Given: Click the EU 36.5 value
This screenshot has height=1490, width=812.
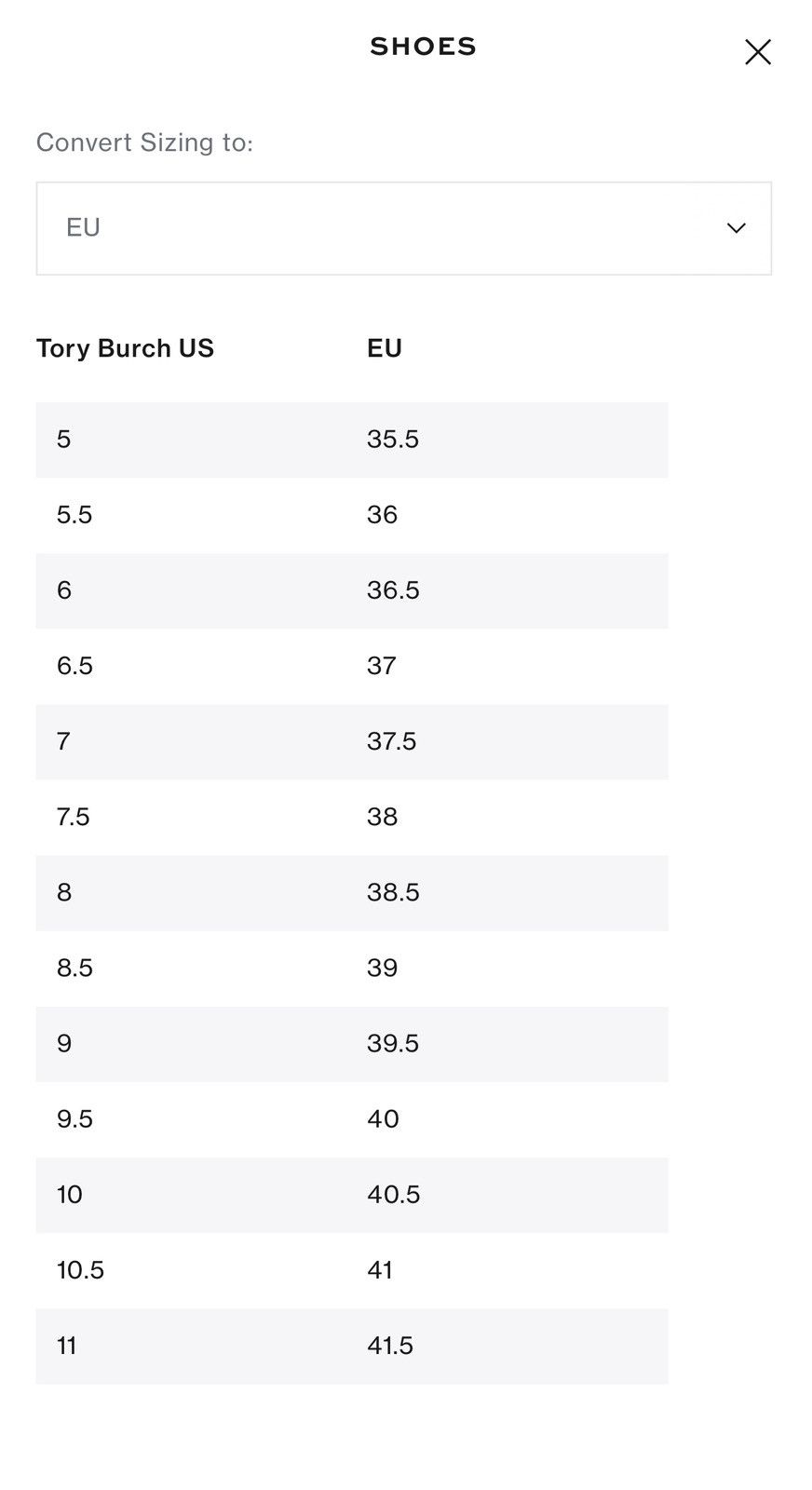Looking at the screenshot, I should coord(393,590).
